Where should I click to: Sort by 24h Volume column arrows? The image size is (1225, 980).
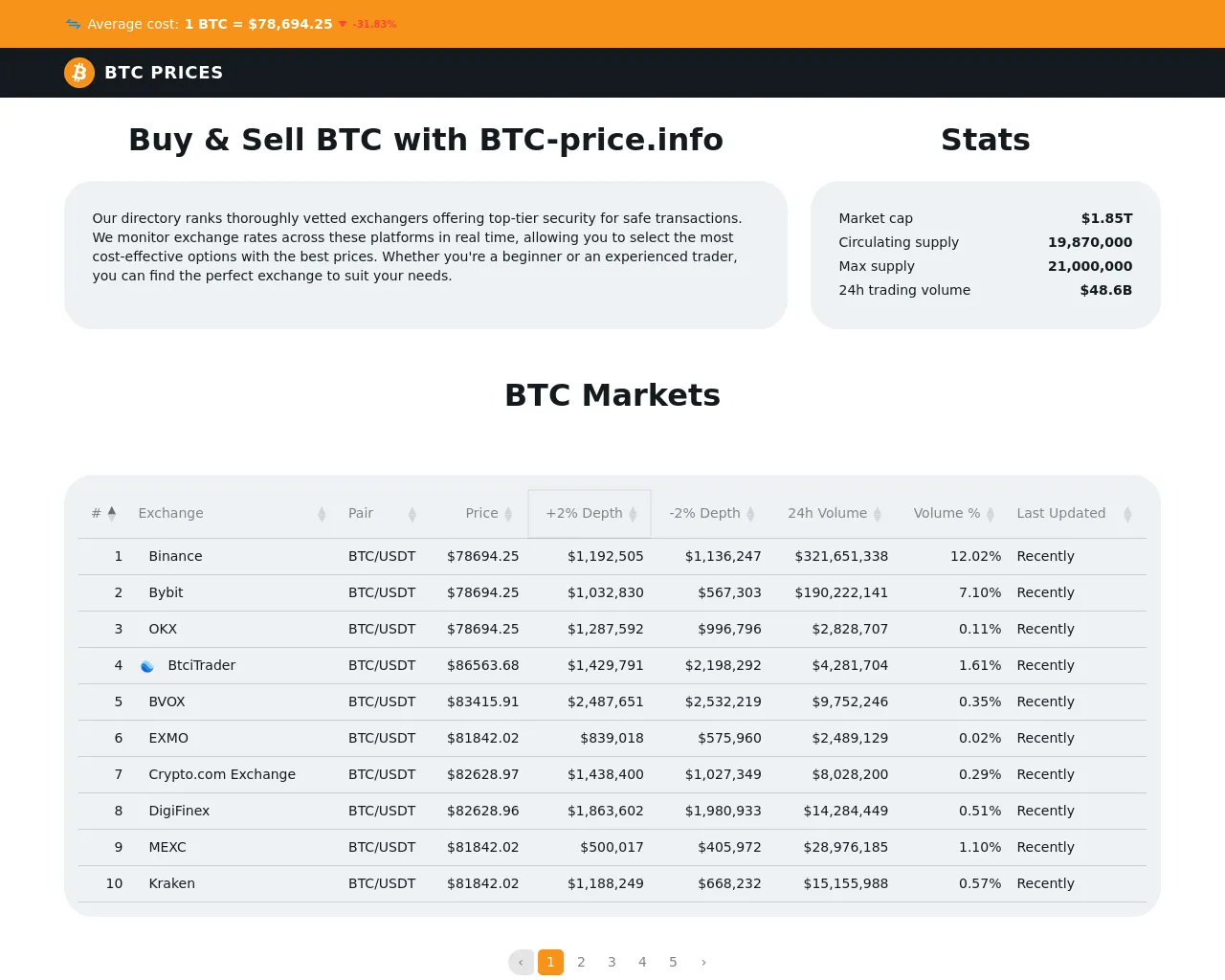point(878,514)
